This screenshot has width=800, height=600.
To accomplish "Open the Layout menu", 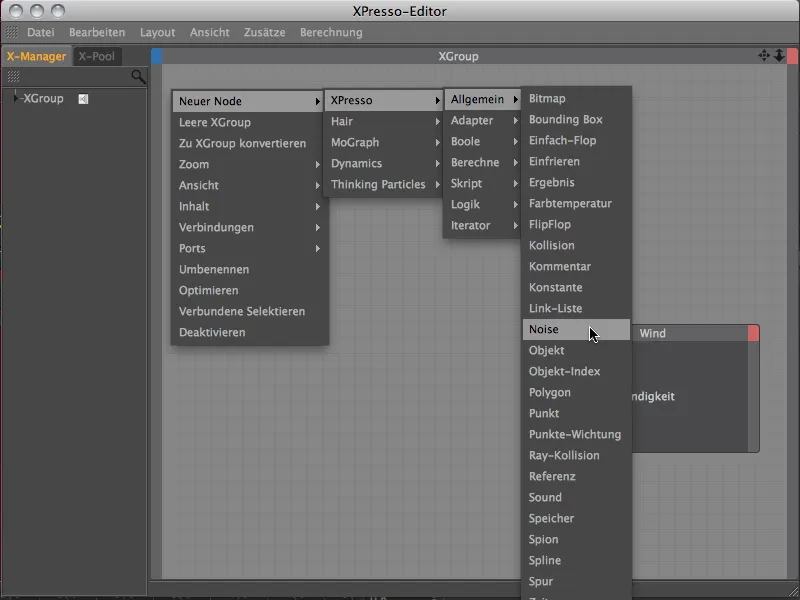I will tap(158, 32).
